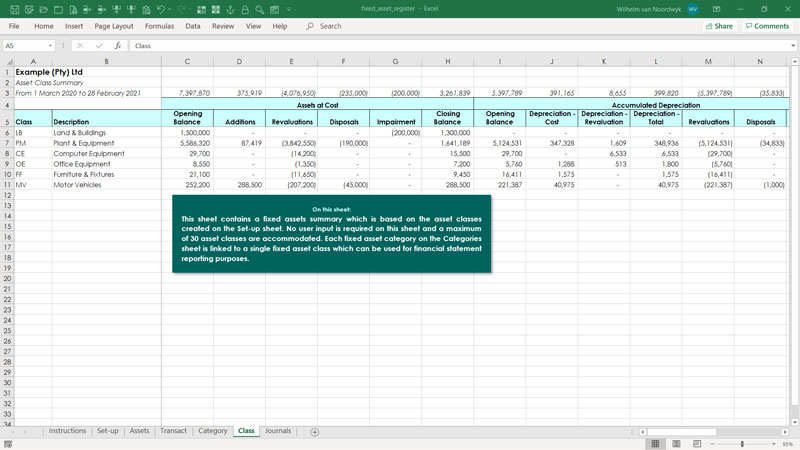The height and width of the screenshot is (450, 800).
Task: Click the padlock protect sheet icon
Action: tap(245, 10)
